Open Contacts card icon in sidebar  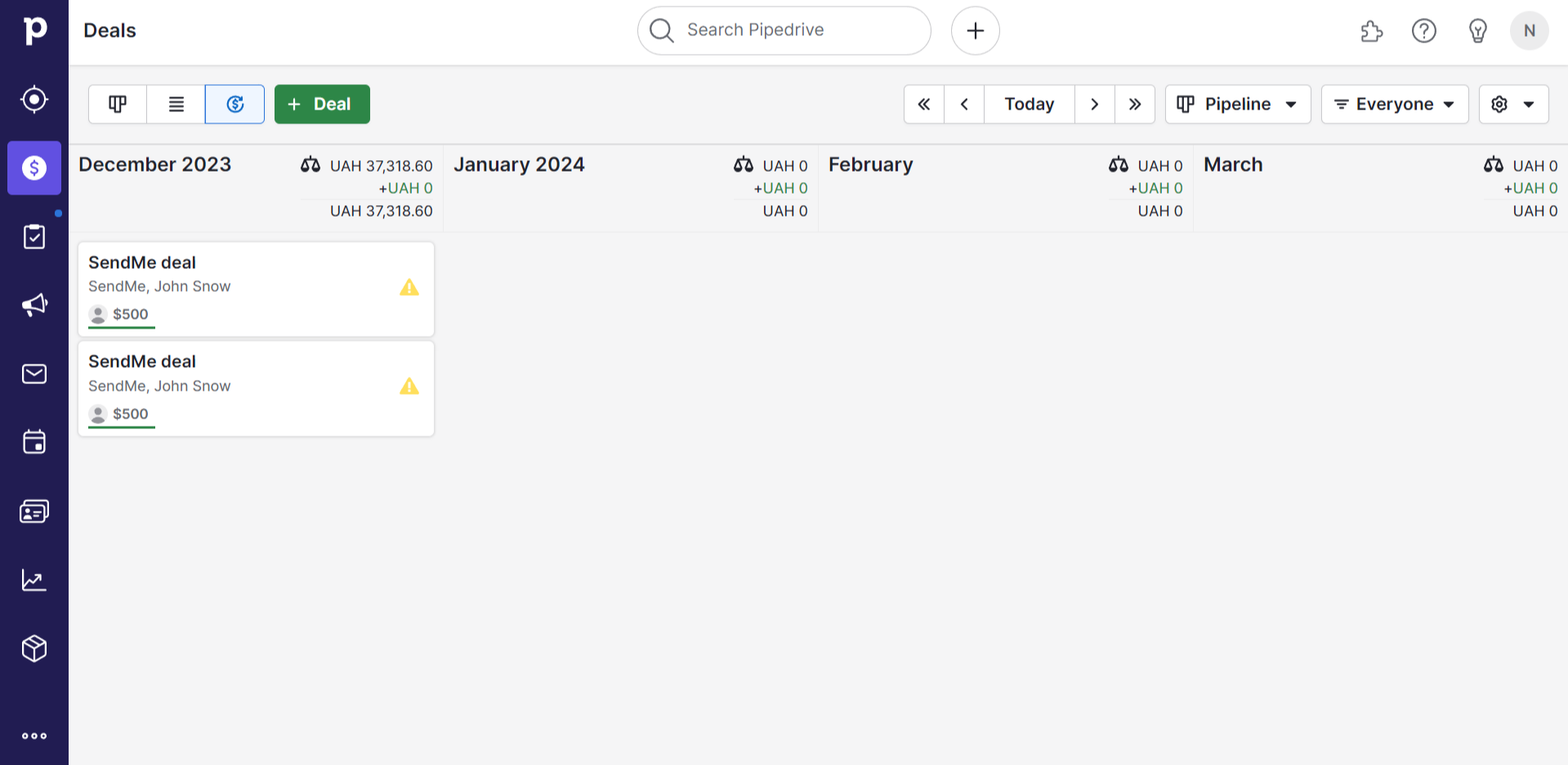[x=34, y=512]
